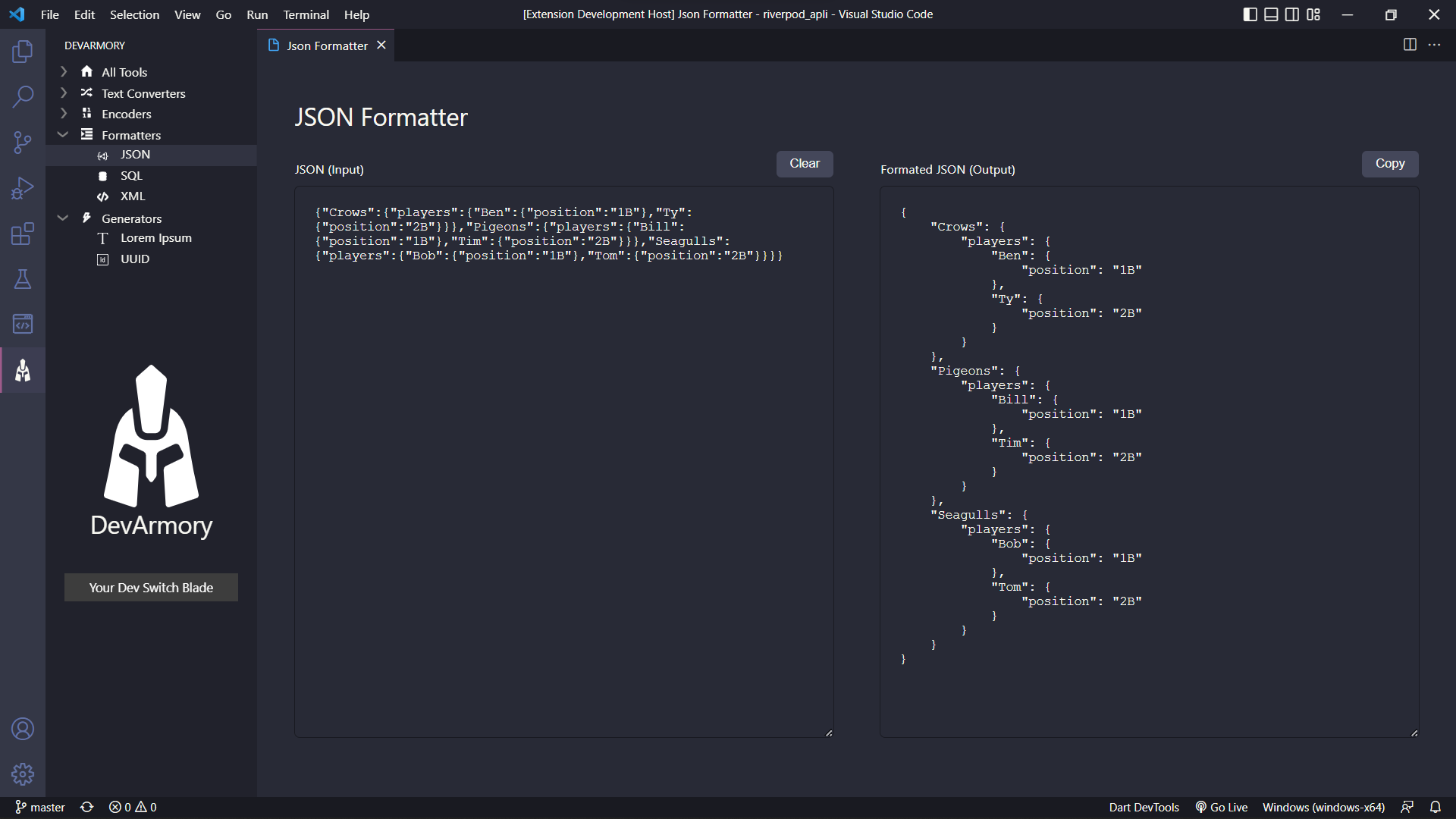Viewport: 1456px width, 819px height.
Task: Open the Search view in activity bar
Action: pos(23,97)
